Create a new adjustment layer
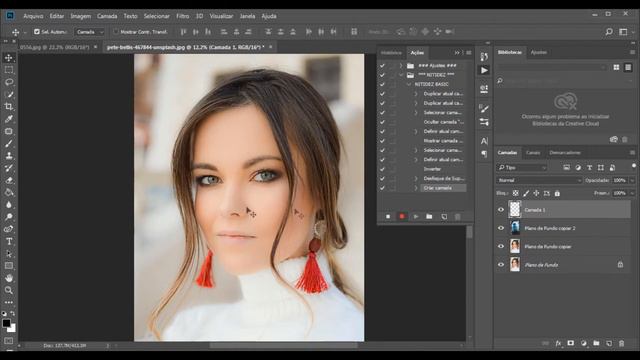The height and width of the screenshot is (360, 640). point(584,343)
